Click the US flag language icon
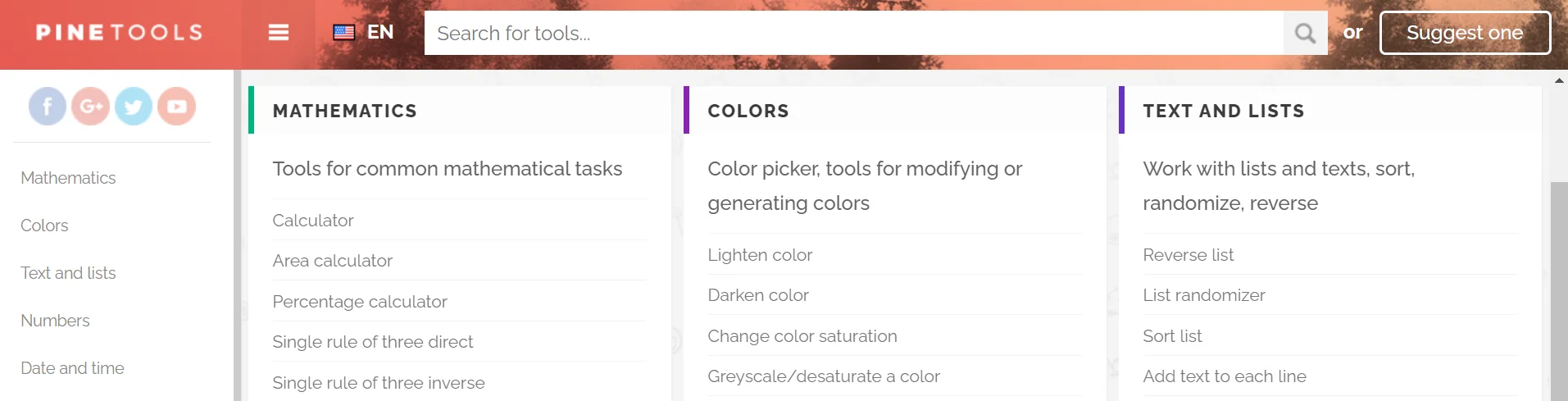 (344, 33)
